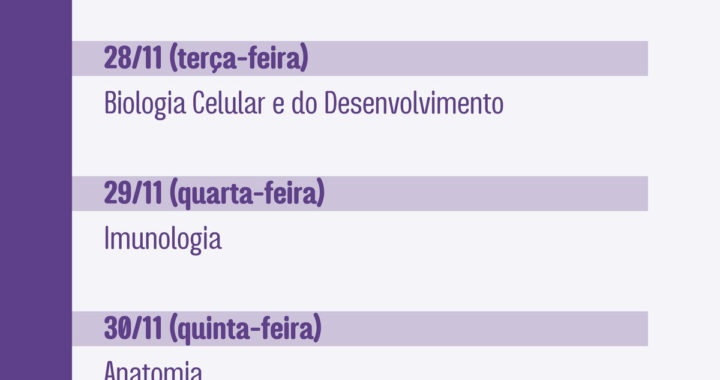720x380 pixels.
Task: Click empty lavender bar area right of quinta-feira
Action: pyautogui.click(x=485, y=328)
